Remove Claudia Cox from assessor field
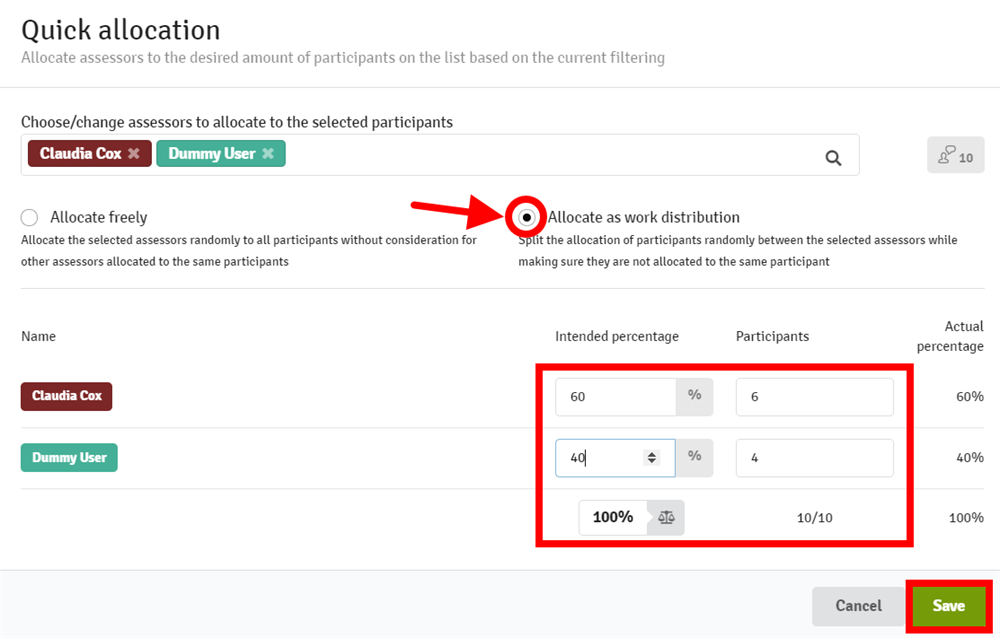Viewport: 1000px width, 638px height. (x=133, y=154)
